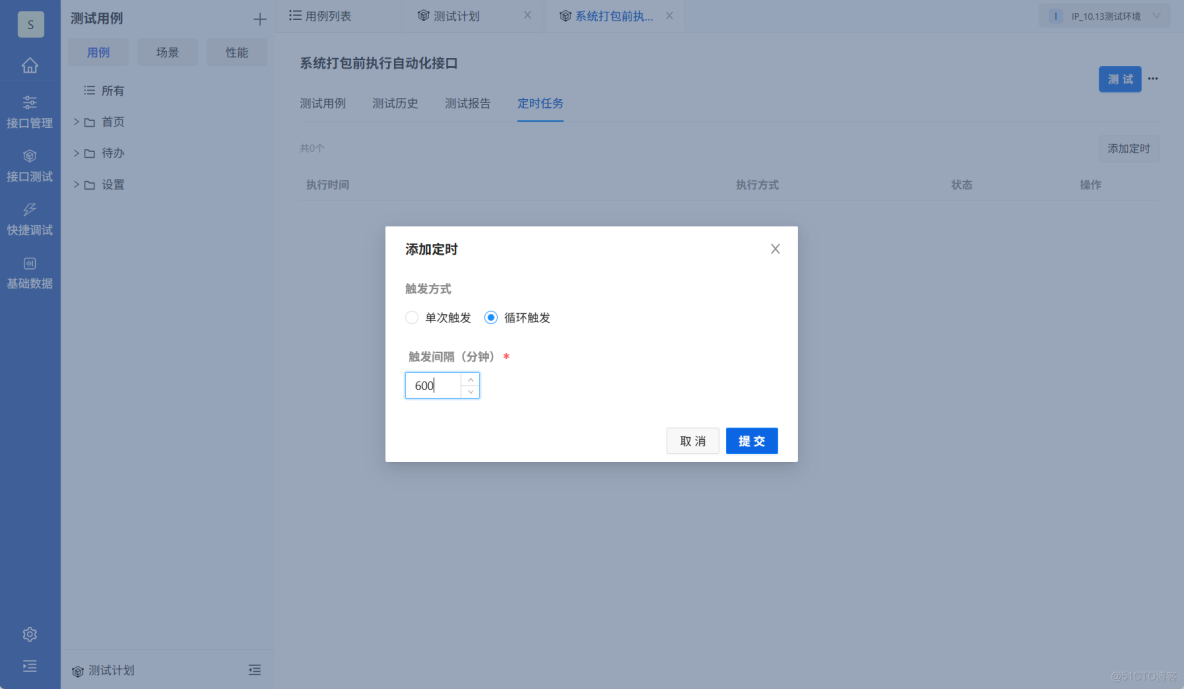The height and width of the screenshot is (689, 1184).
Task: Click the plus icon next to 测试用例
Action: point(259,18)
